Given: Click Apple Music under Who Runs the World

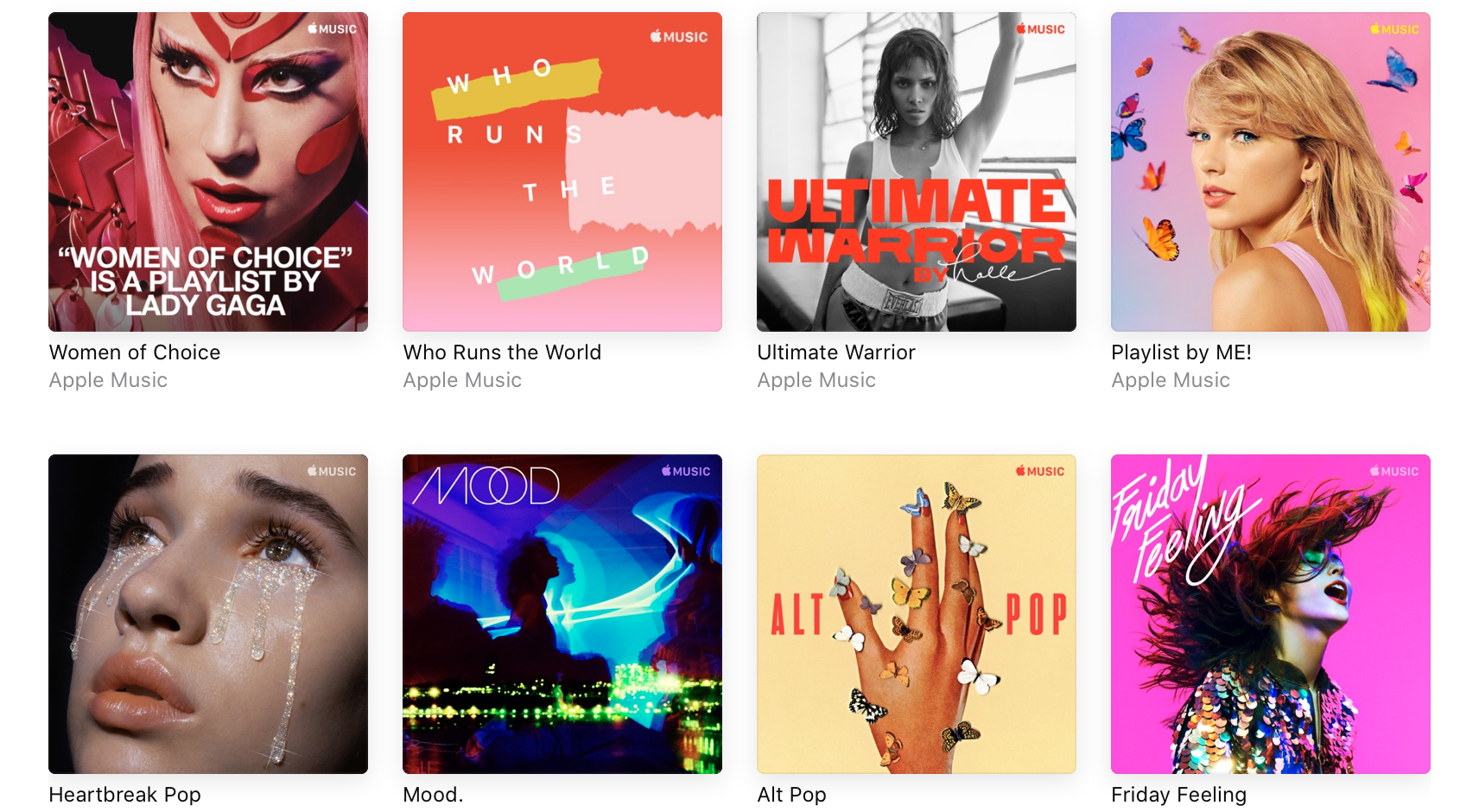Looking at the screenshot, I should pos(462,380).
